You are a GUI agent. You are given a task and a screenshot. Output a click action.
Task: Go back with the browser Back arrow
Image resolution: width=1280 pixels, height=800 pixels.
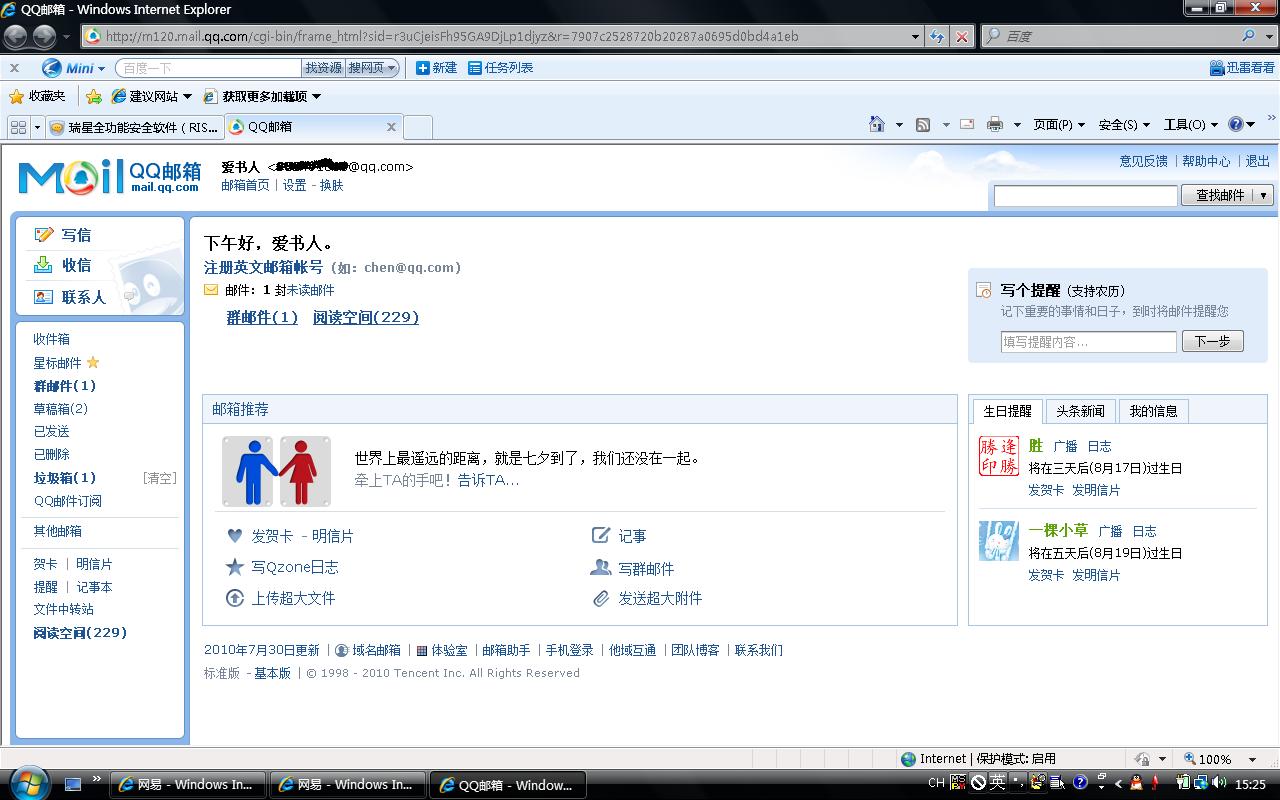16,37
